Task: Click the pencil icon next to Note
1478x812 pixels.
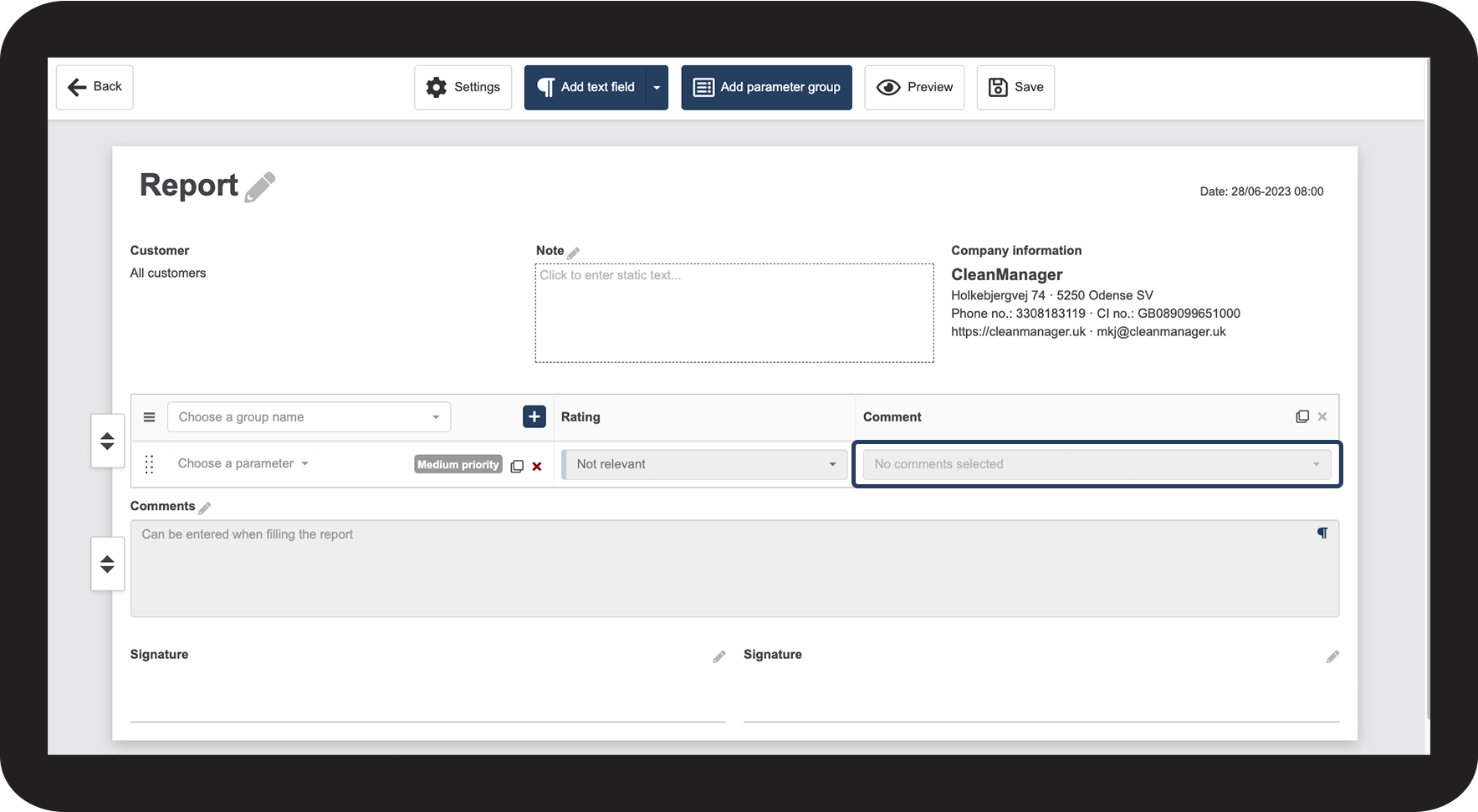Action: (574, 253)
